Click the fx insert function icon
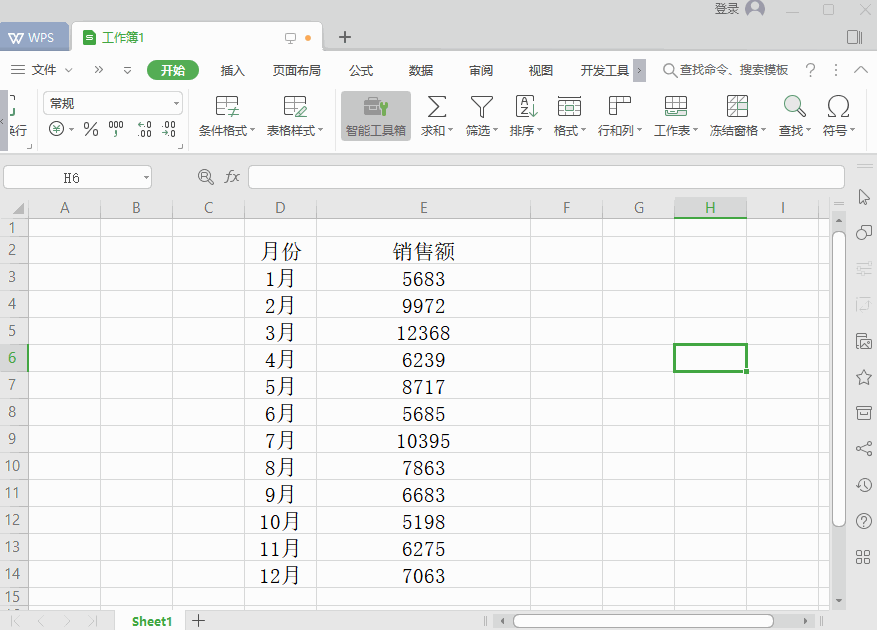This screenshot has height=630, width=877. tap(232, 176)
